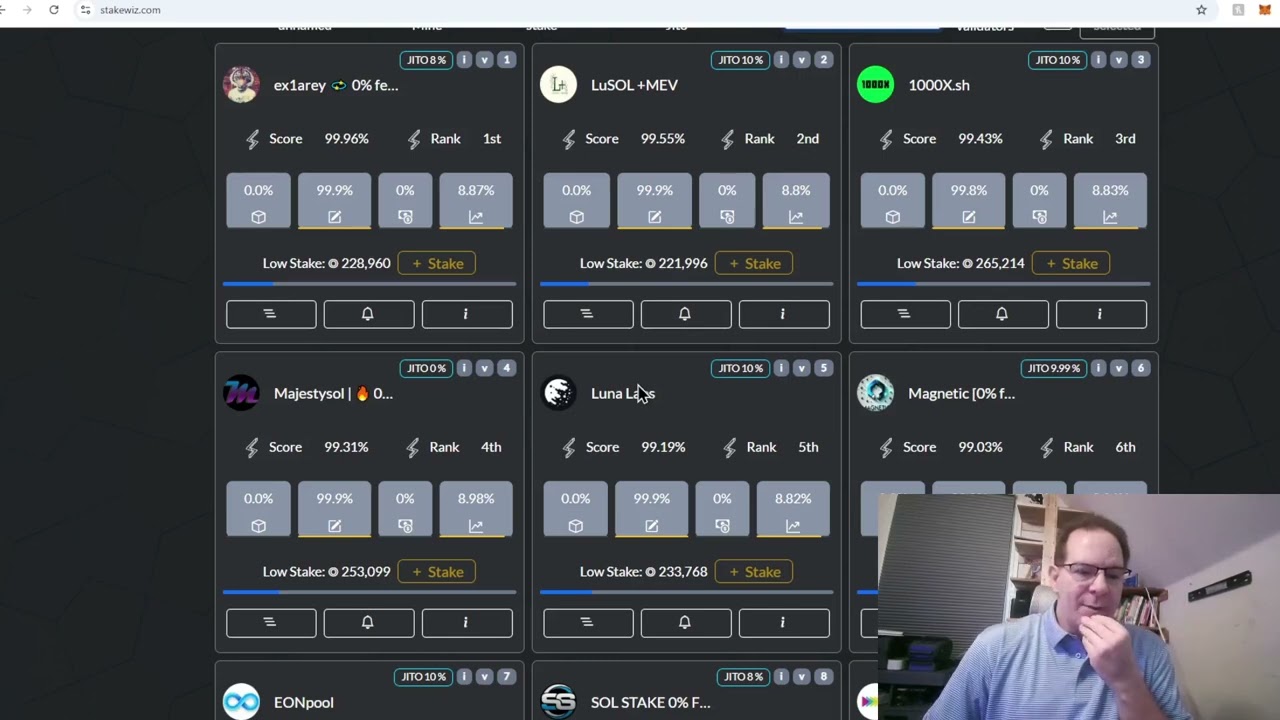1280x720 pixels.
Task: Open alerts bell for LuSOL +MEV
Action: tap(685, 314)
